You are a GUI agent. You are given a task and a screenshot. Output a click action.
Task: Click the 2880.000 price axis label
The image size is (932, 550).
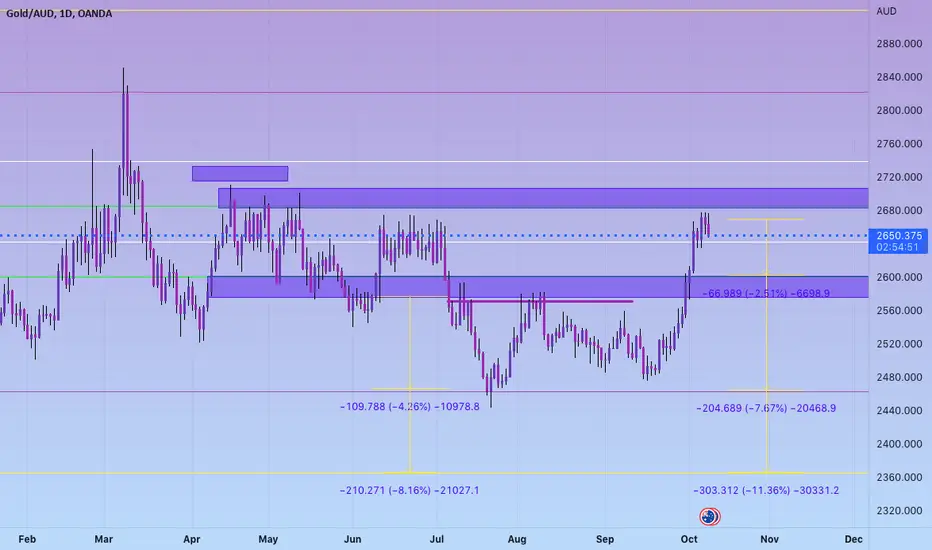899,43
